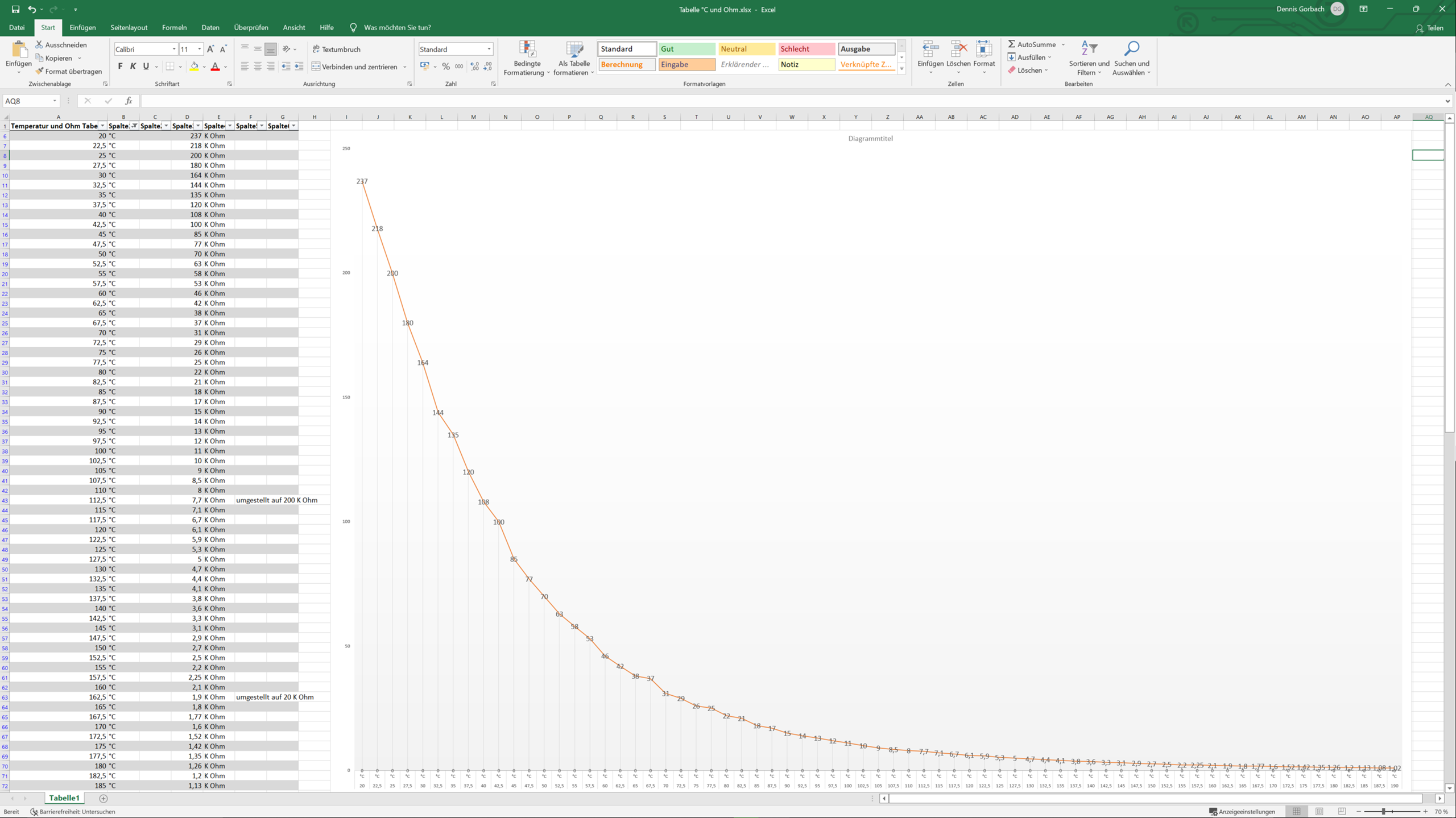
Task: Open the Calibri font name dropdown
Action: point(174,49)
